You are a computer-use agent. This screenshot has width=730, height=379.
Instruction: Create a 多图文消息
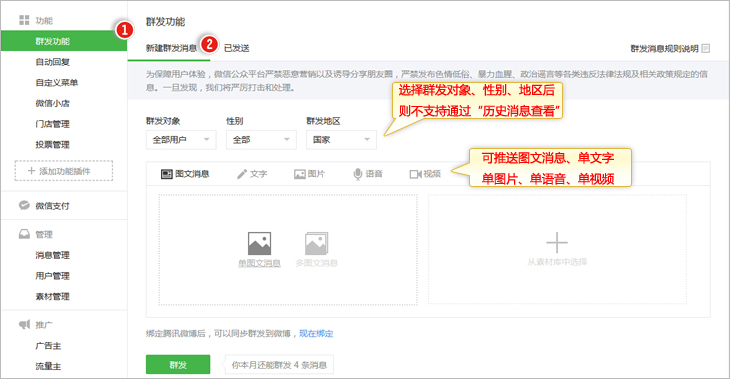click(x=317, y=250)
